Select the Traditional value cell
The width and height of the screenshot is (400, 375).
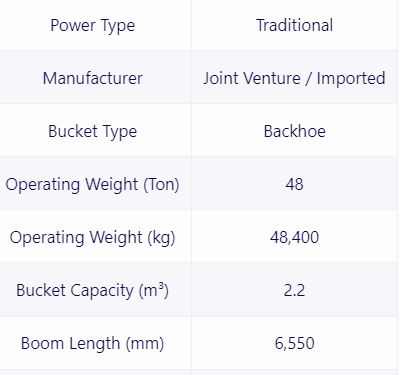point(294,25)
